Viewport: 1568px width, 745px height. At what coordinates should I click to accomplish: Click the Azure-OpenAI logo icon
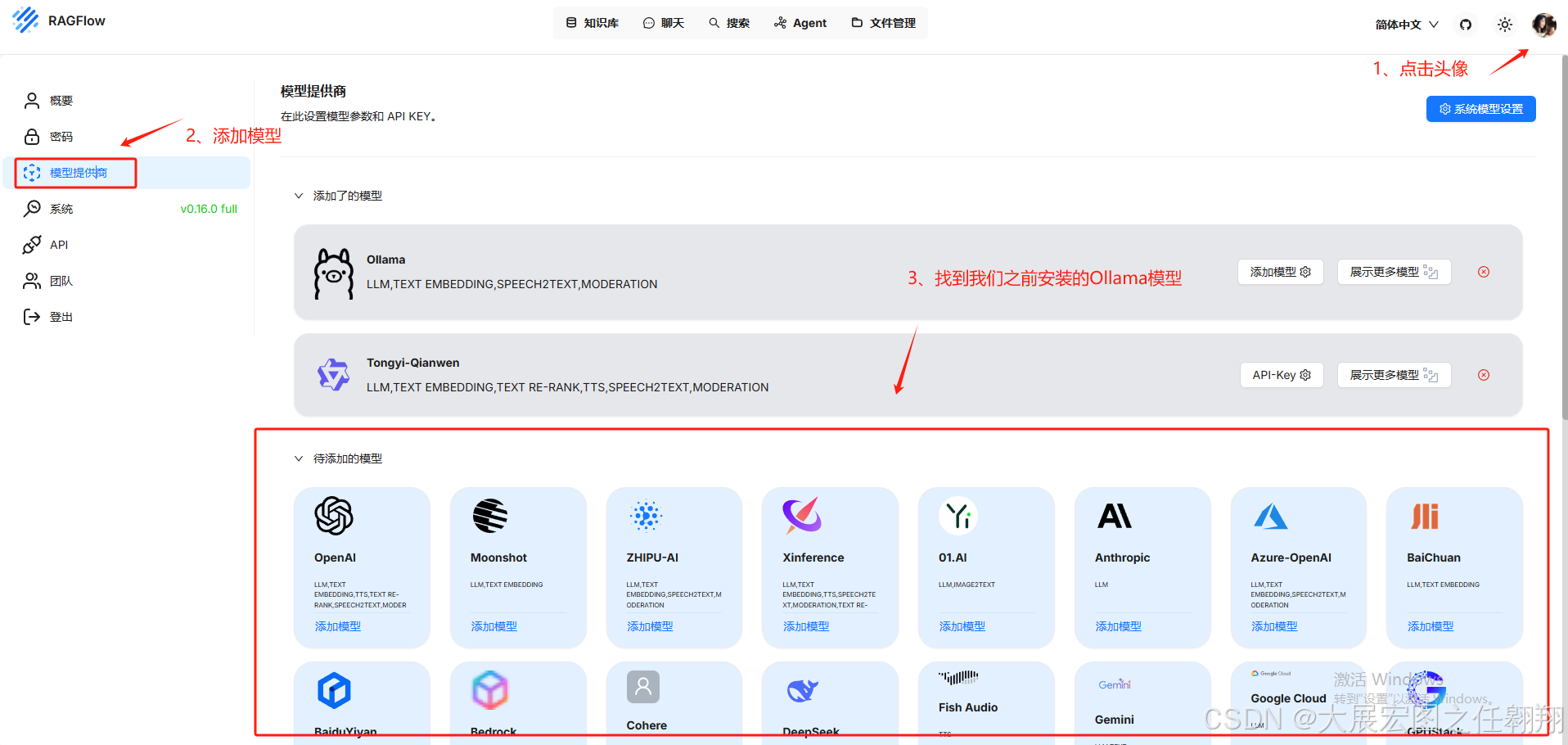1270,516
